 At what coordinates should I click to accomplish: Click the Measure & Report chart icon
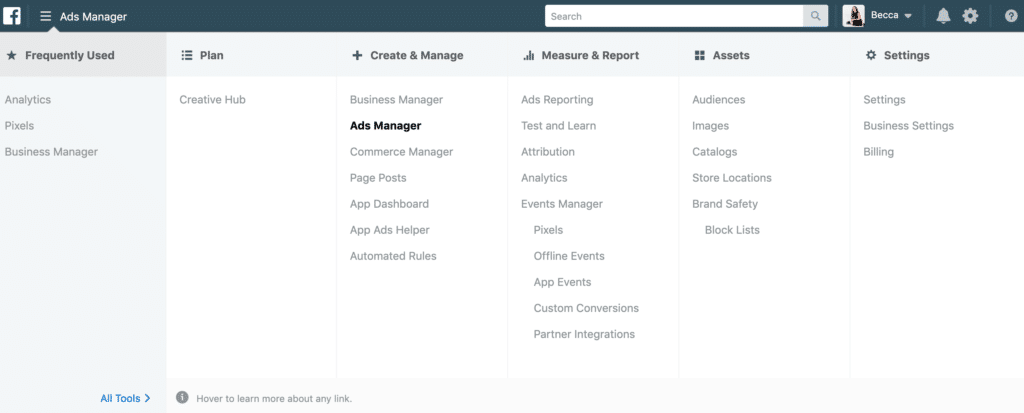(x=529, y=56)
